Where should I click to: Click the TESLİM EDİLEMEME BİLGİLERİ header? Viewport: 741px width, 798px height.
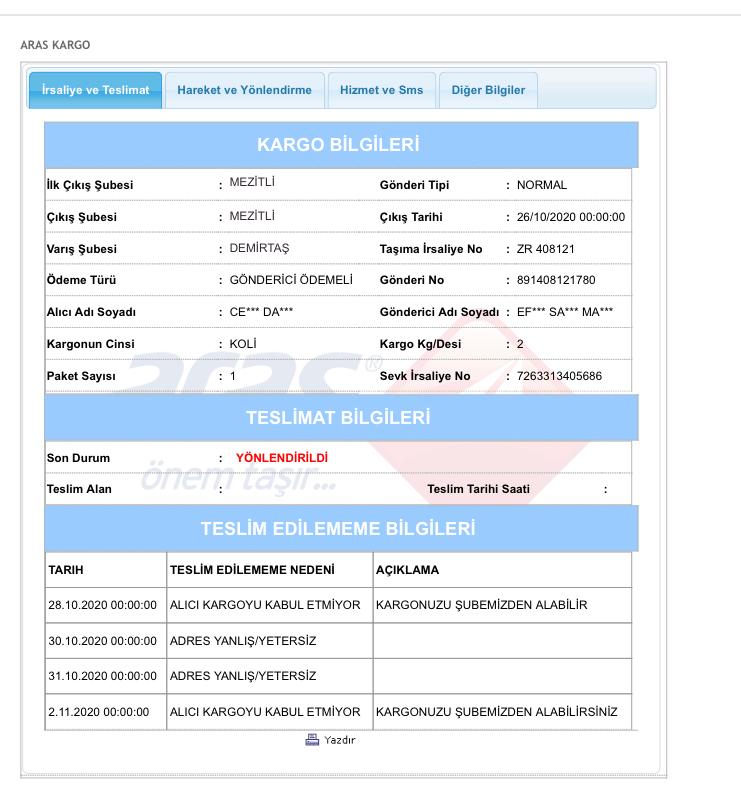[341, 528]
